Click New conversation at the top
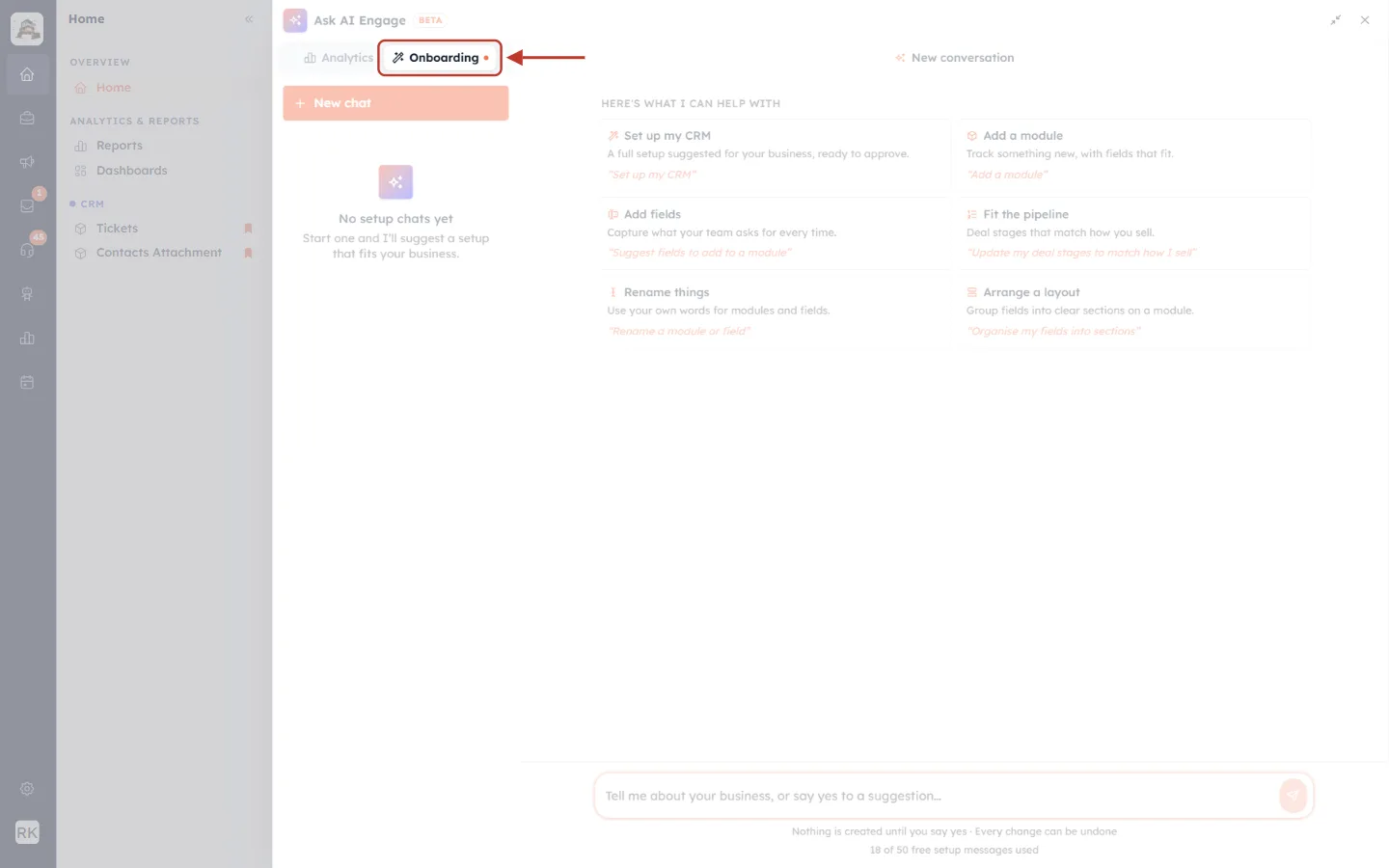Image resolution: width=1389 pixels, height=868 pixels. click(x=955, y=58)
